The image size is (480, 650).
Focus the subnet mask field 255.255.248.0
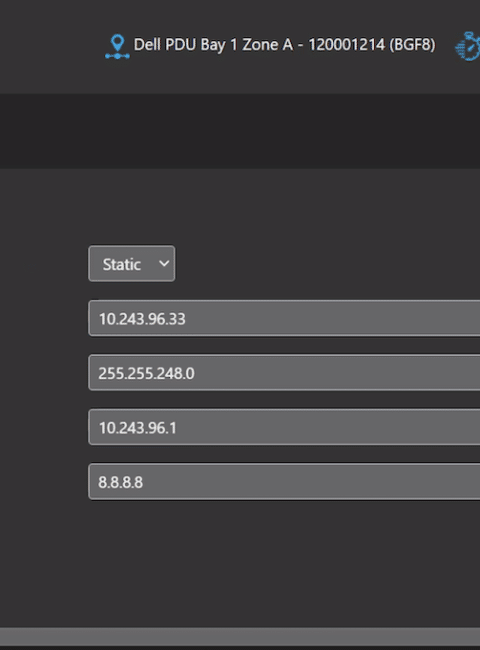[284, 373]
